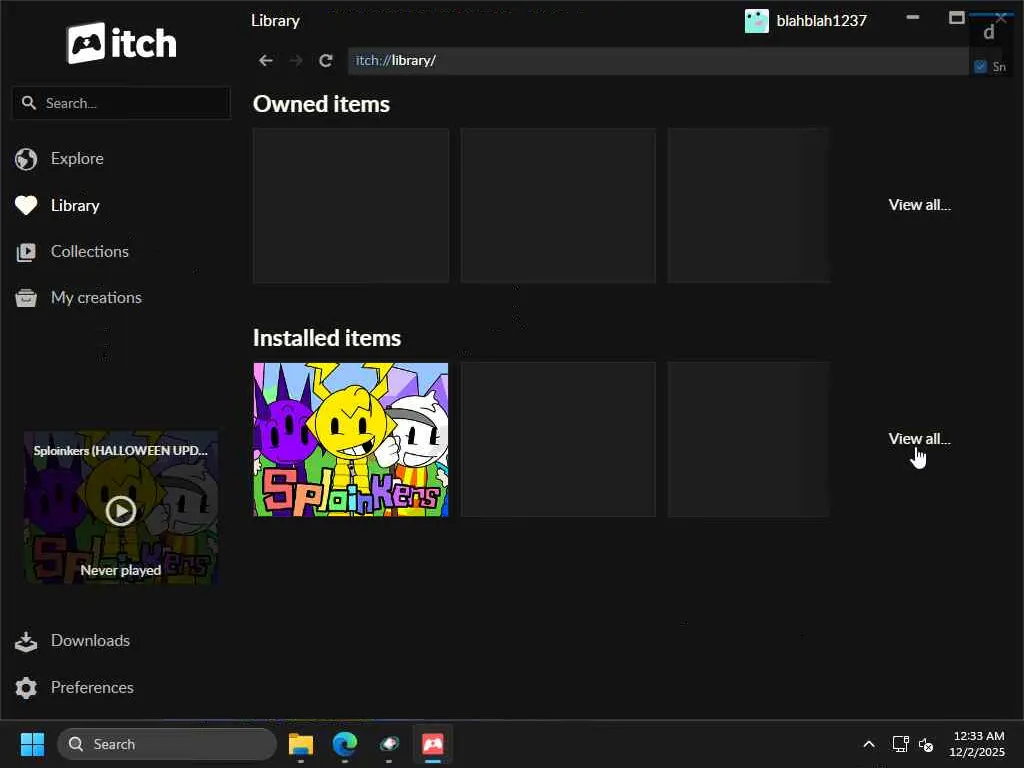The height and width of the screenshot is (768, 1024).
Task: Click the itch logo in sidebar
Action: pos(121,43)
